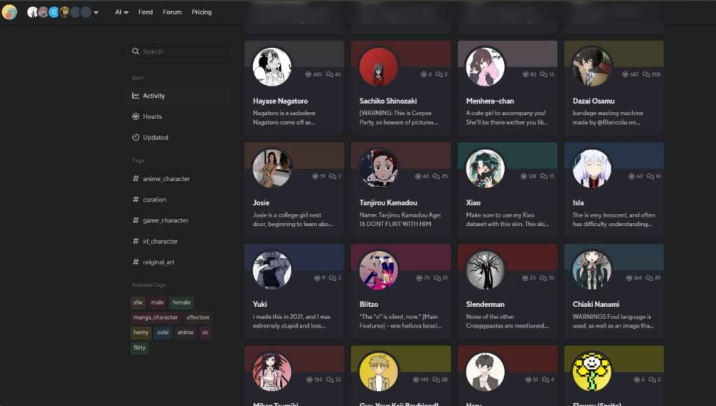
Task: Click the site logo in the top-left corner
Action: 10,12
